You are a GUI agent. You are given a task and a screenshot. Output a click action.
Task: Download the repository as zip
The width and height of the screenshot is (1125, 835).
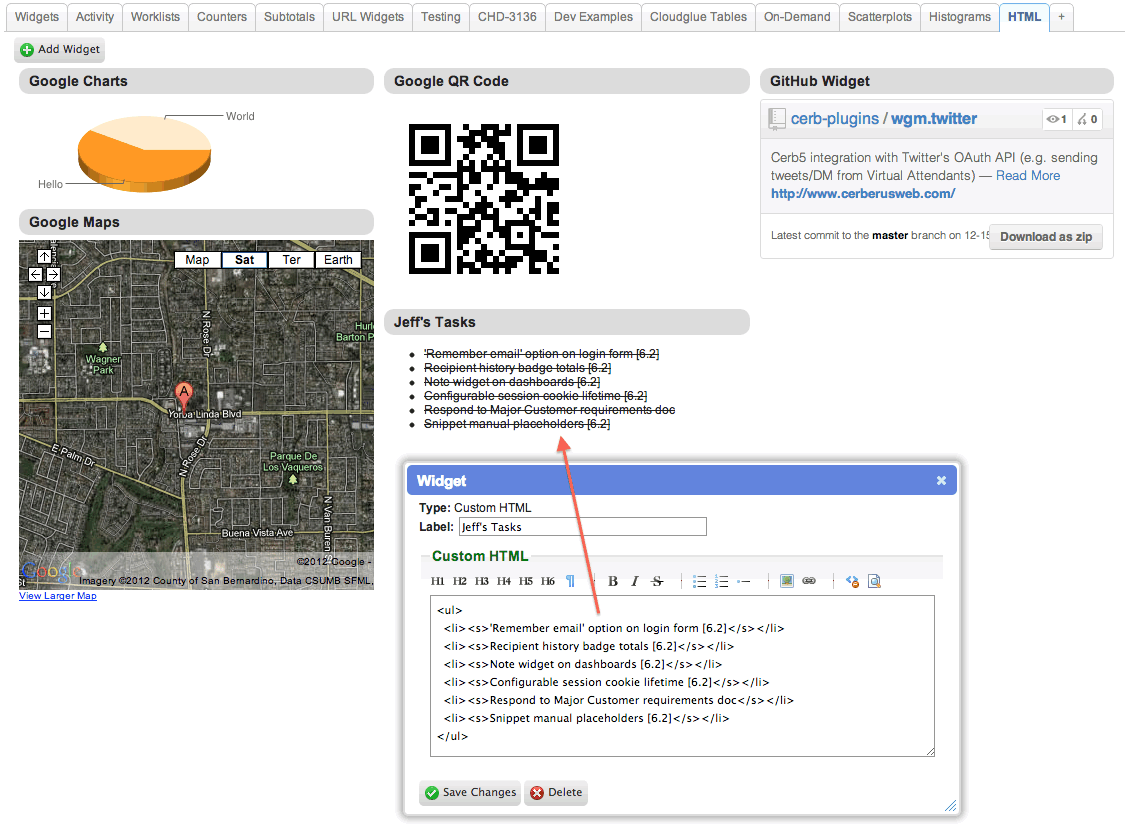[1046, 237]
